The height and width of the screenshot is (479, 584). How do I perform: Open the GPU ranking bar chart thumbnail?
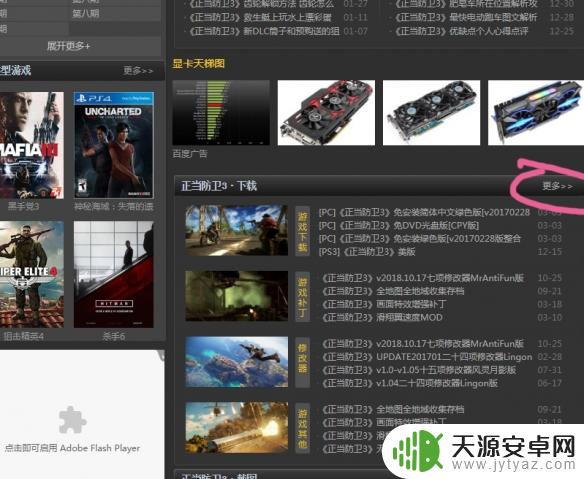(221, 112)
